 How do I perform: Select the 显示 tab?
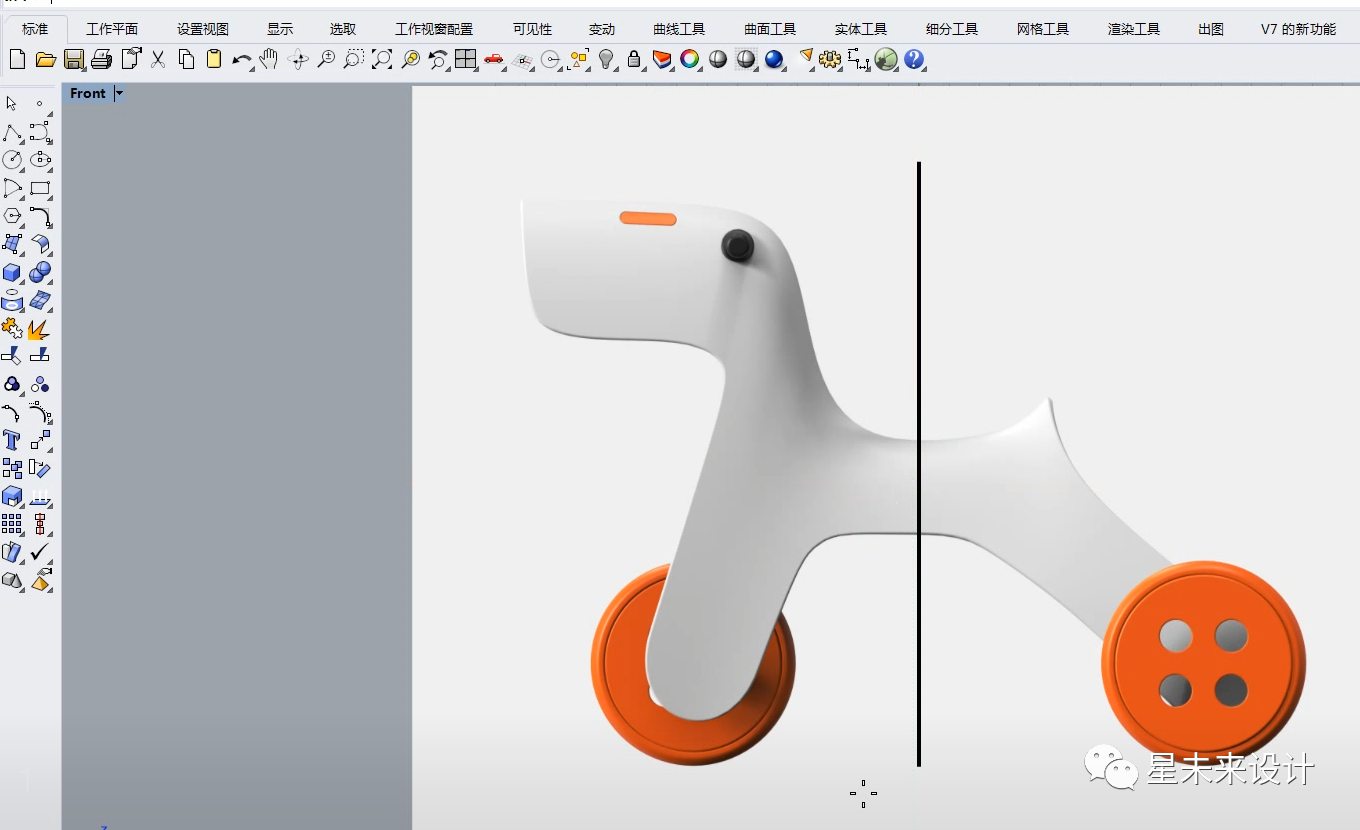tap(280, 29)
